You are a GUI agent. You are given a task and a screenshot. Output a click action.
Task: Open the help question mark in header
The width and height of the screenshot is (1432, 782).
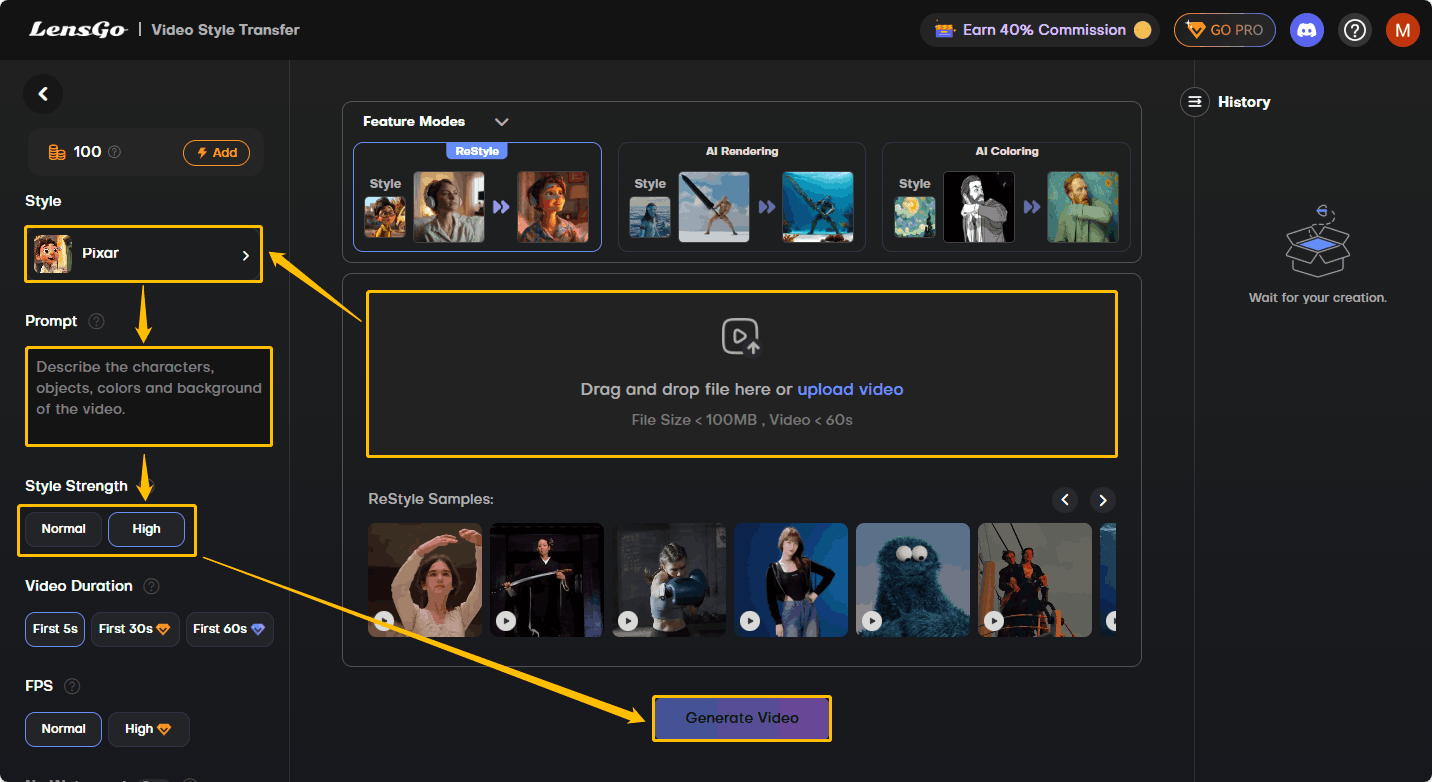tap(1354, 30)
